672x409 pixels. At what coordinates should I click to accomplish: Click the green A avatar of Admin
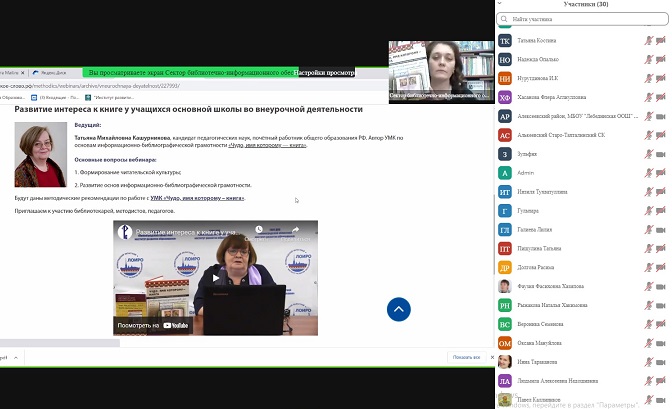pos(505,173)
